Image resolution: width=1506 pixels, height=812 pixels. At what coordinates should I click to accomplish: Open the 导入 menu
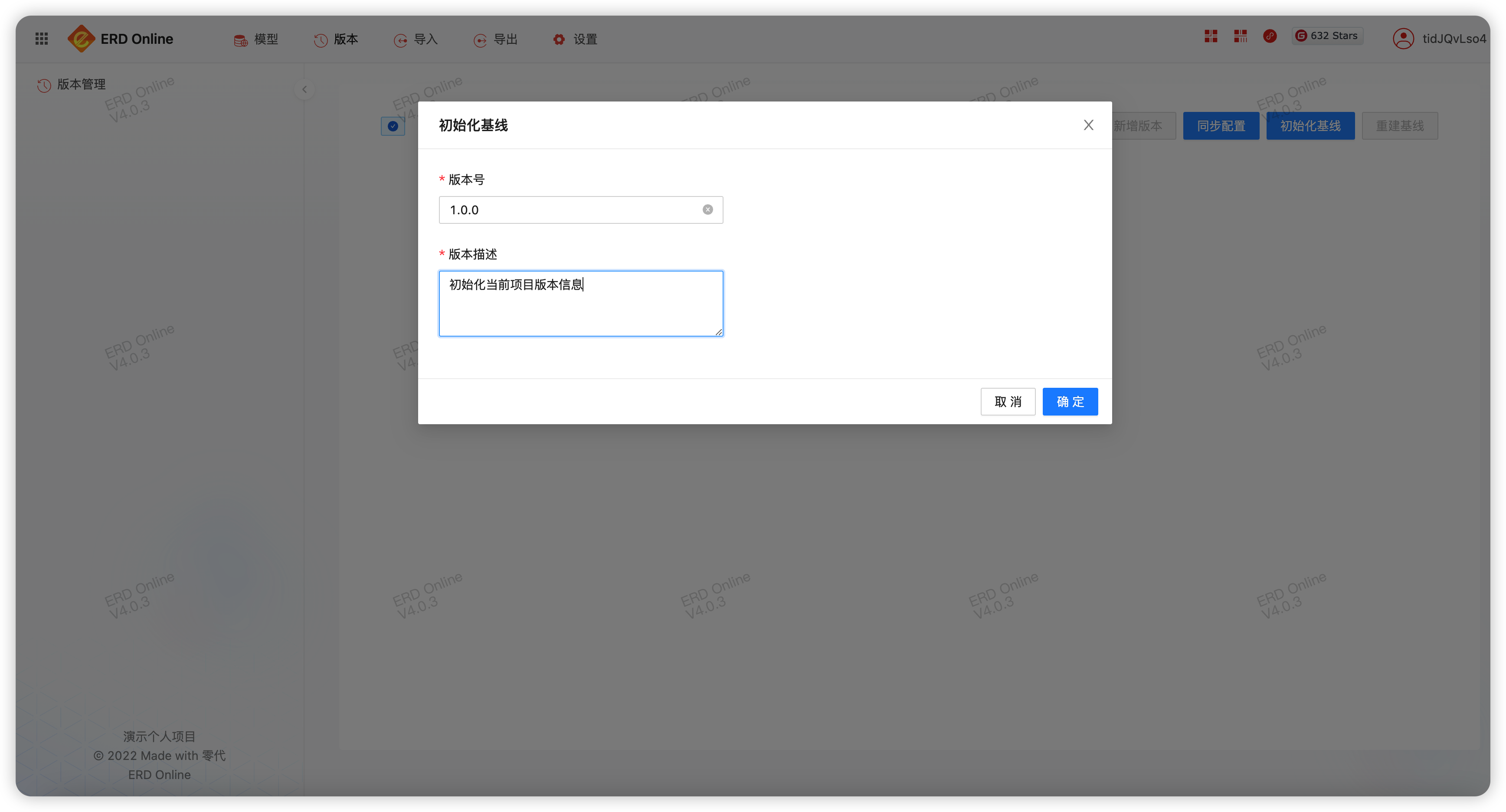[x=416, y=39]
